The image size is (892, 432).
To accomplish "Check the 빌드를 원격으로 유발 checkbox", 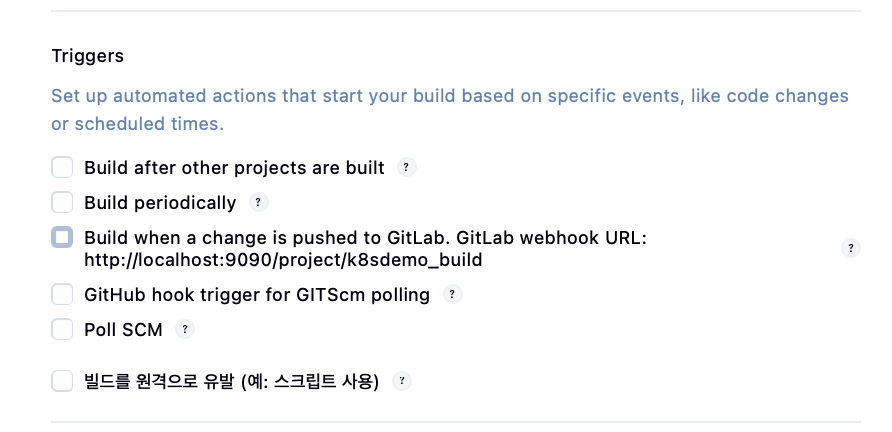I will pyautogui.click(x=63, y=381).
